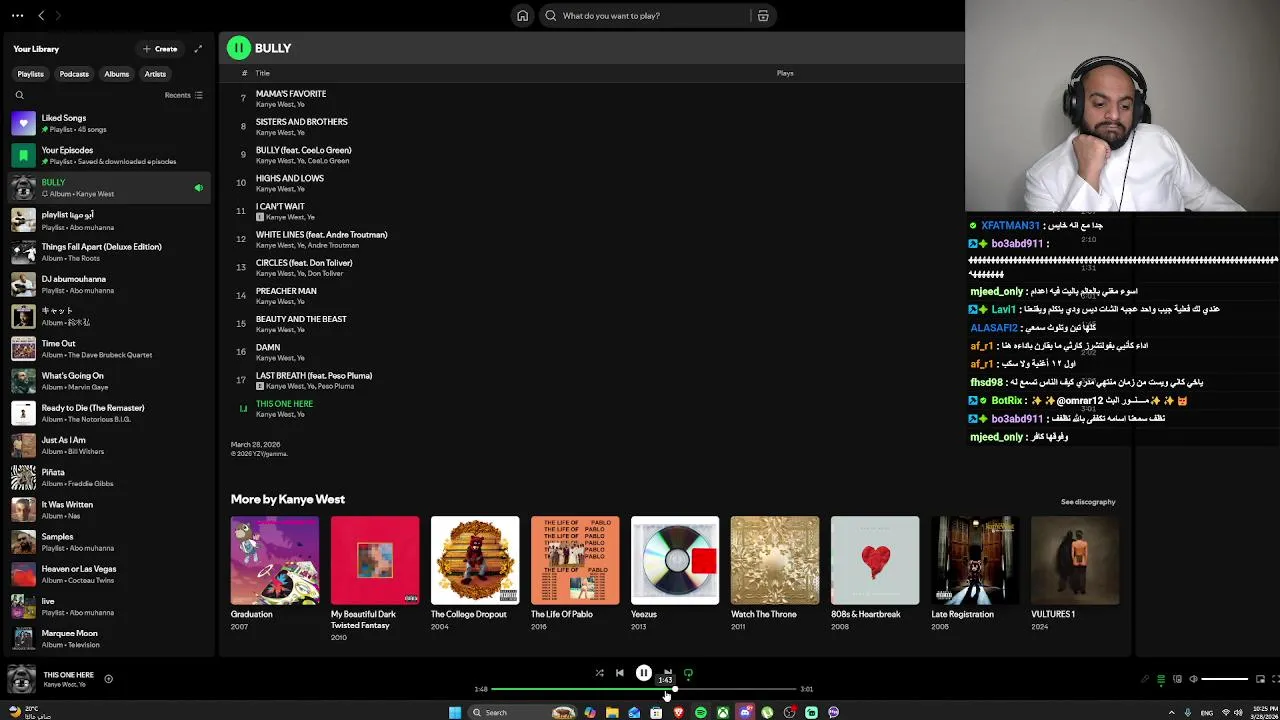The width and height of the screenshot is (1280, 720).
Task: Sort the tracklist by Plays column
Action: [x=785, y=73]
